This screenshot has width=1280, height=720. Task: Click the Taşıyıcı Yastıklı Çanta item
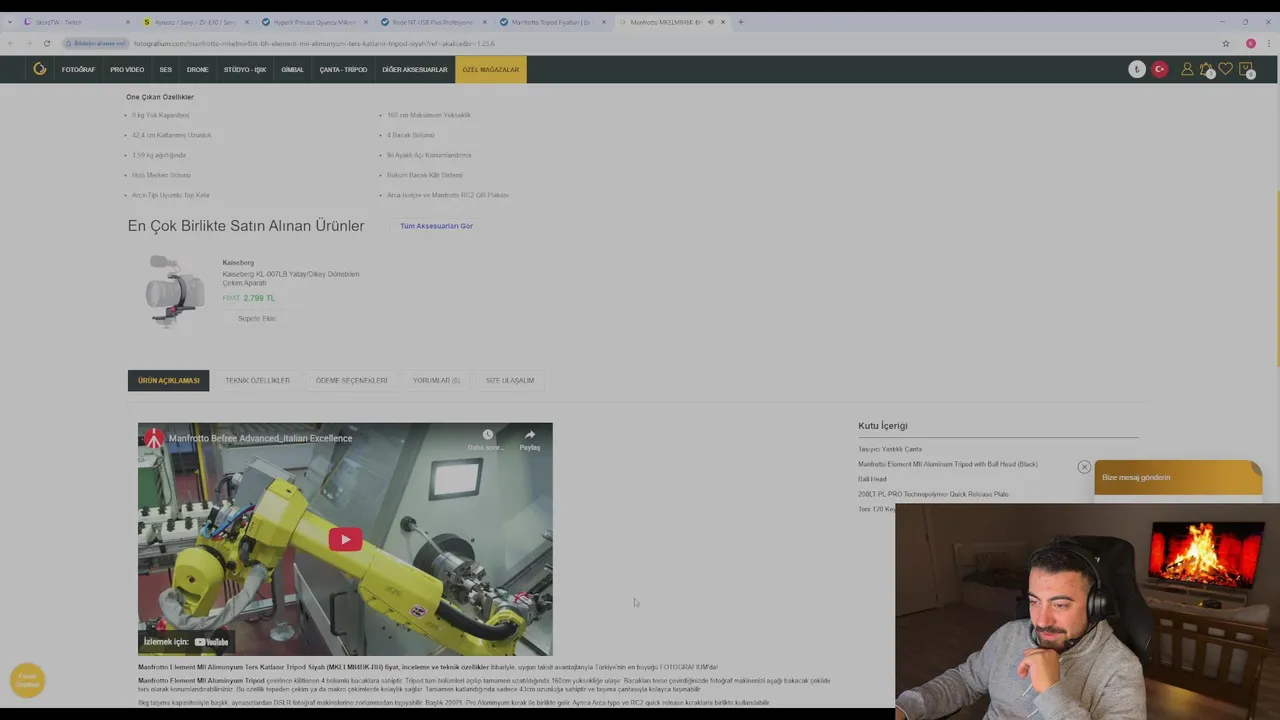[890, 449]
